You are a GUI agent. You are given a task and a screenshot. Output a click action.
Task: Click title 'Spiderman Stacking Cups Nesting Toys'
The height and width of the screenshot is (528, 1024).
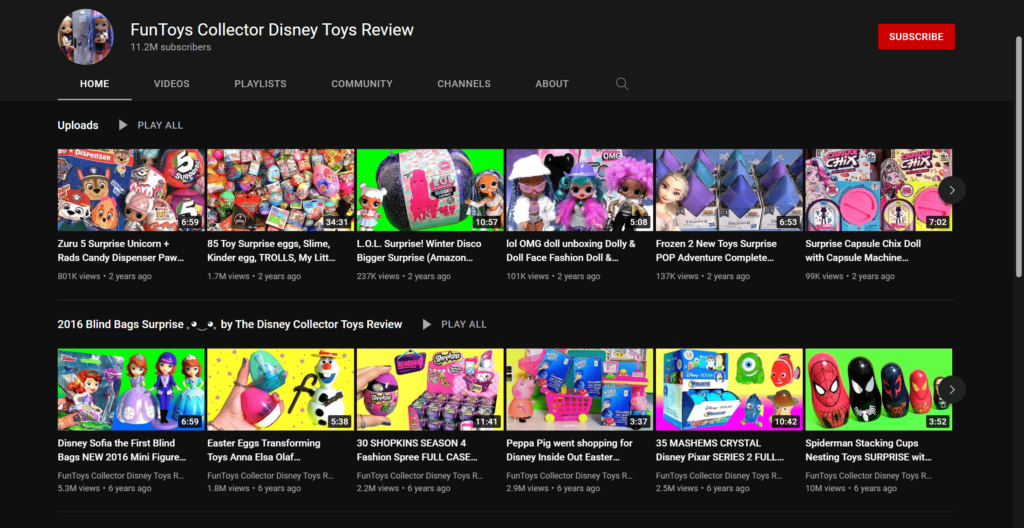(869, 450)
